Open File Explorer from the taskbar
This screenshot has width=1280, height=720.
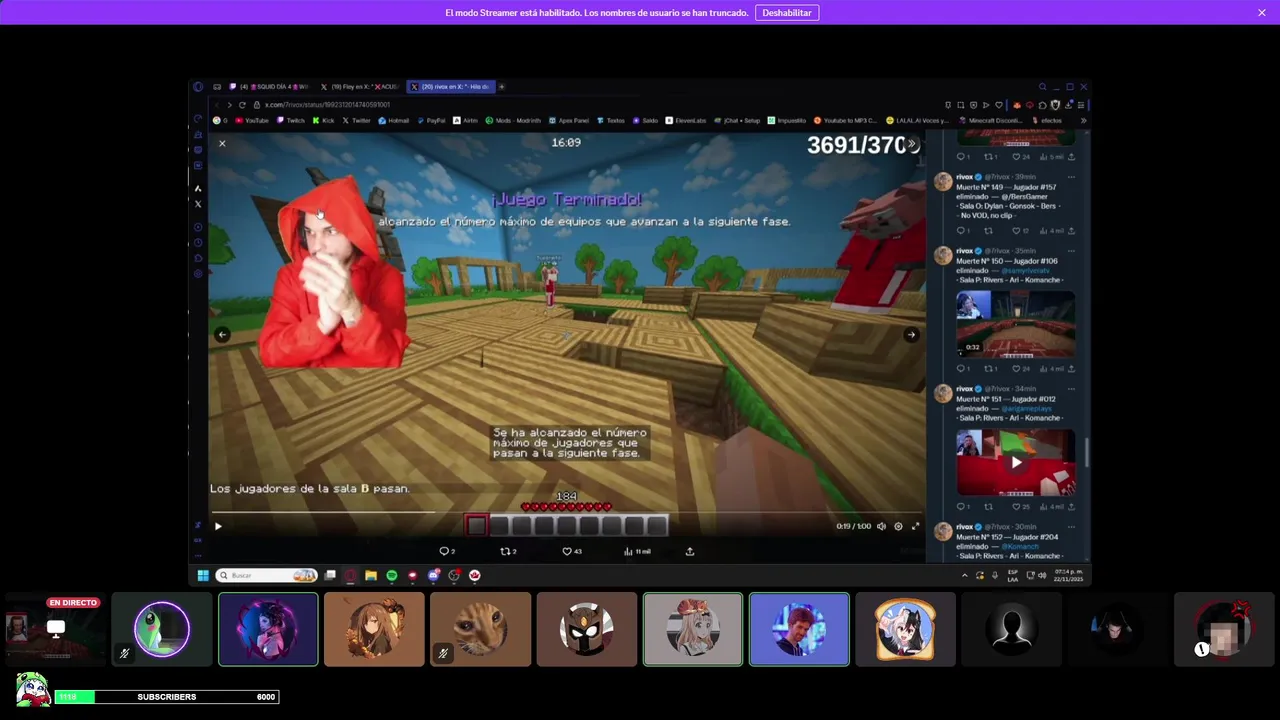click(371, 575)
